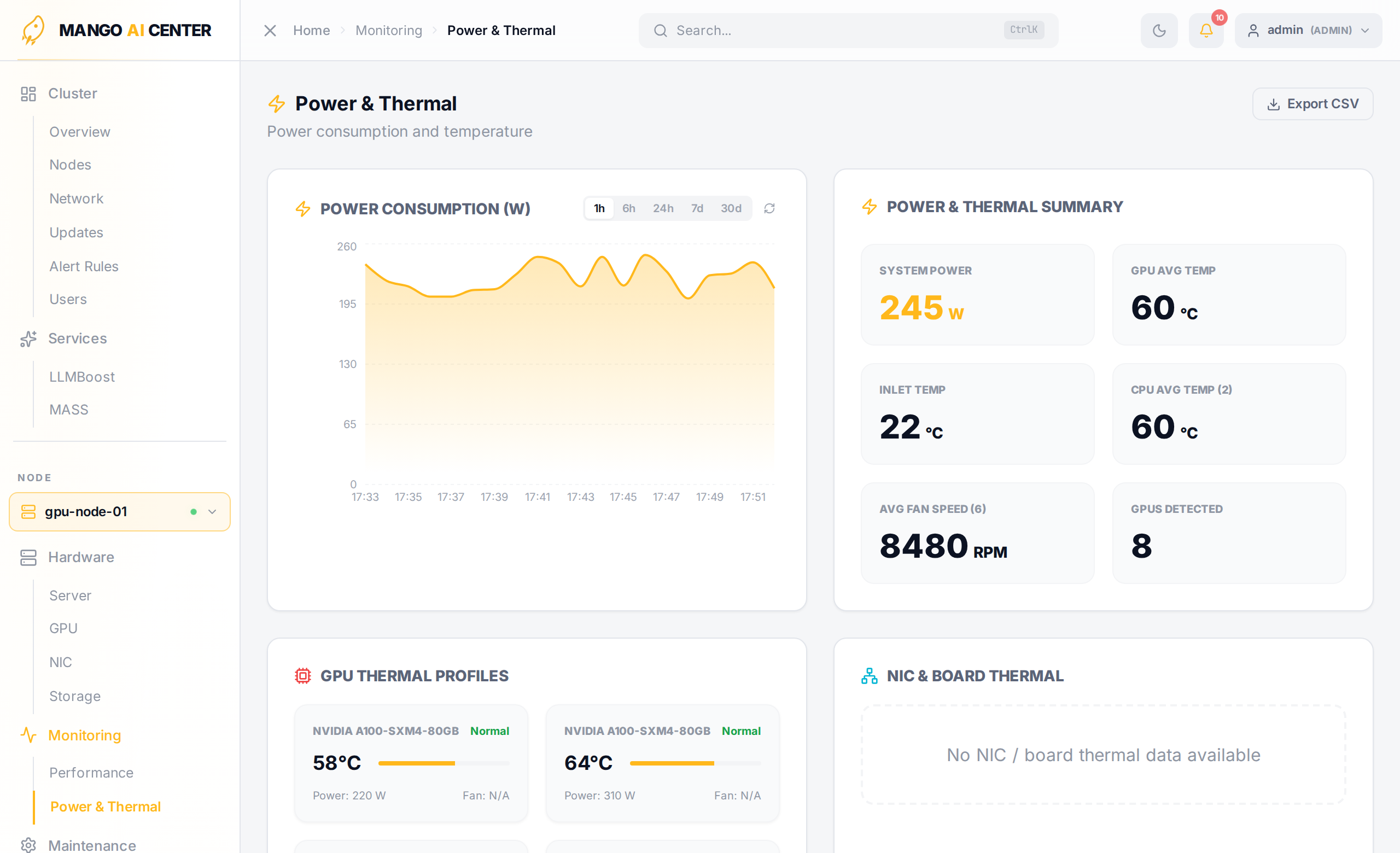1400x853 pixels.
Task: Select the 7d time range
Action: tap(697, 208)
